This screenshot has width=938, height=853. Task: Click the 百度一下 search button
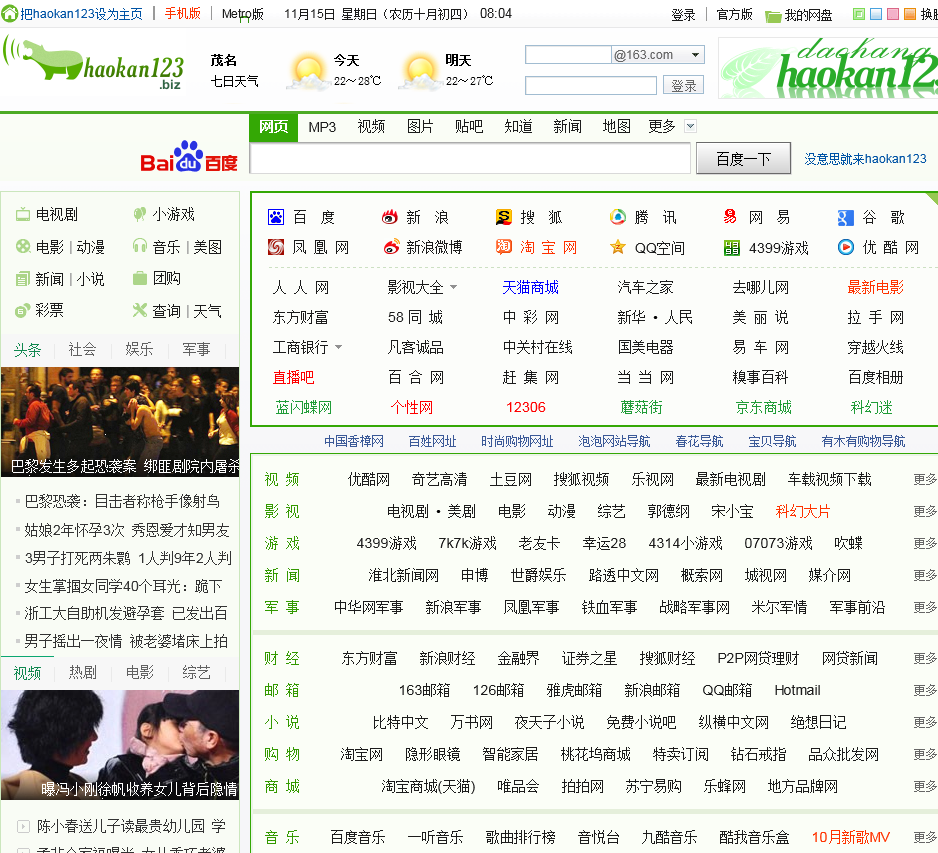[744, 159]
